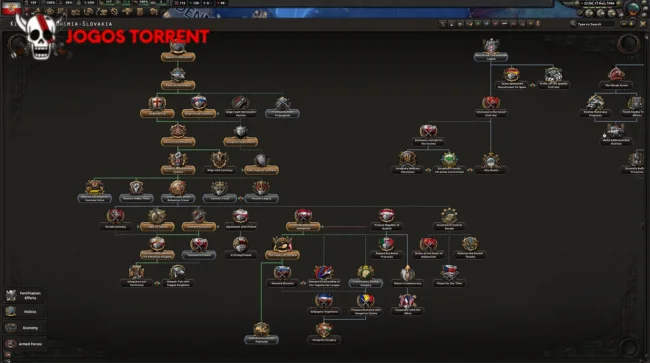Click the Ally Russia label

pyautogui.click(x=491, y=170)
